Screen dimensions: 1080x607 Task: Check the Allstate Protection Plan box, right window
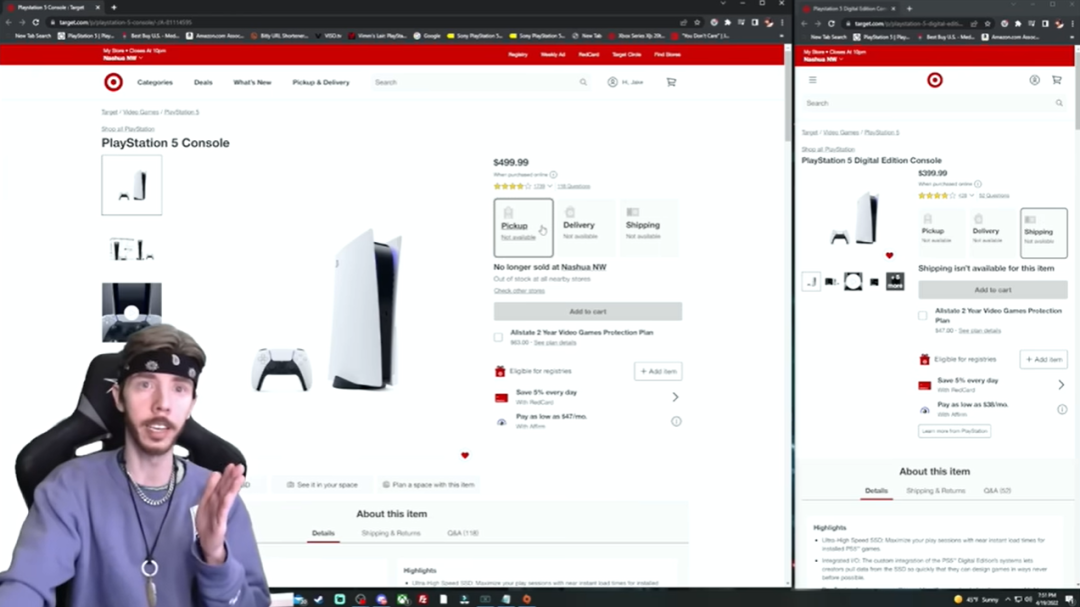tap(922, 316)
